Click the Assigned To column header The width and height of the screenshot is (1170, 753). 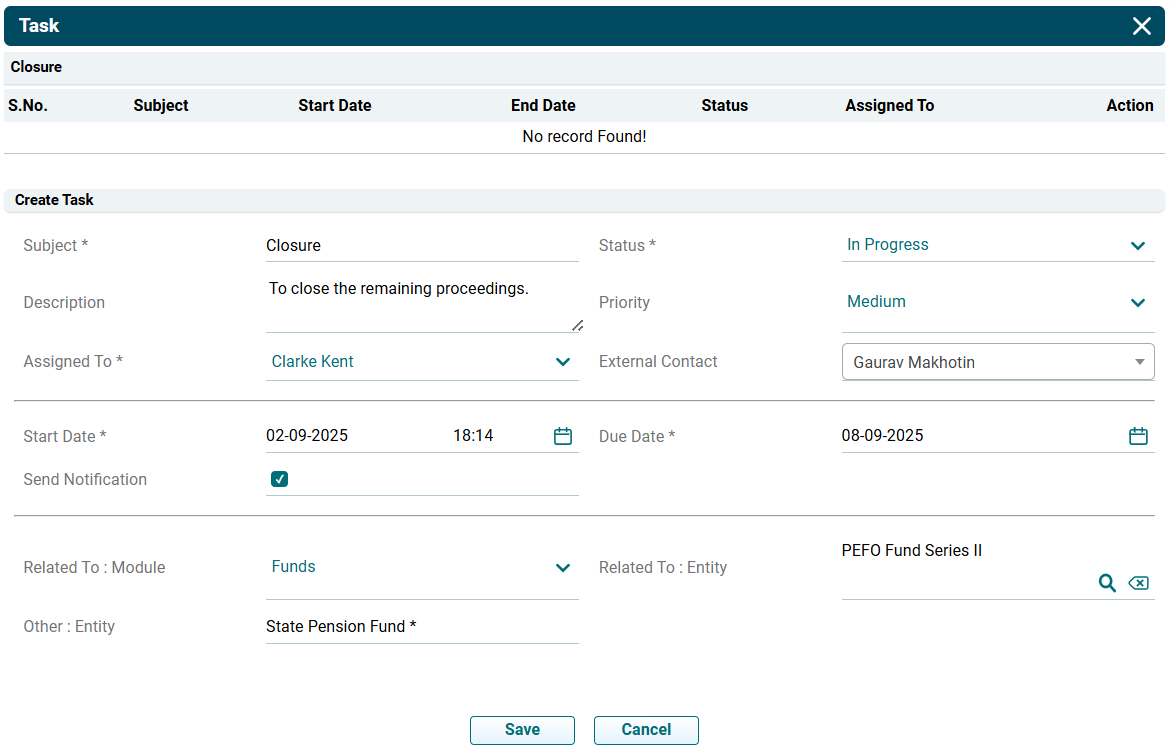(x=889, y=105)
